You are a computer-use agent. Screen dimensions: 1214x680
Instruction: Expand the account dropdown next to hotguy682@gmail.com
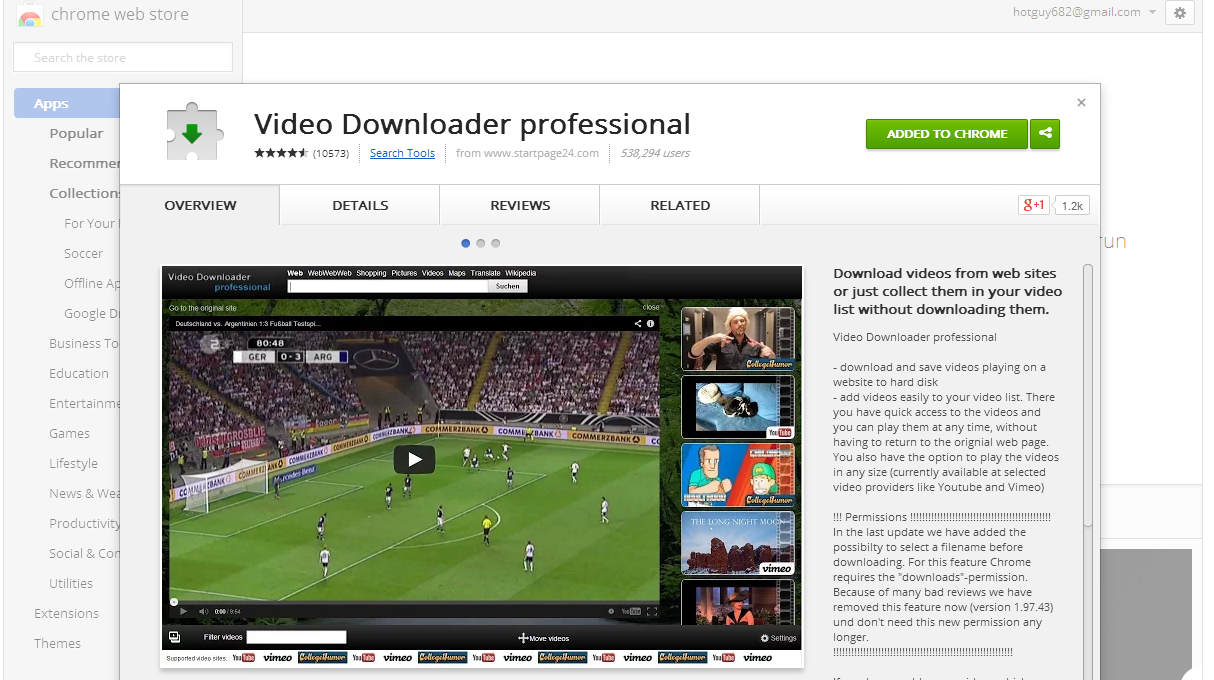pyautogui.click(x=1152, y=13)
